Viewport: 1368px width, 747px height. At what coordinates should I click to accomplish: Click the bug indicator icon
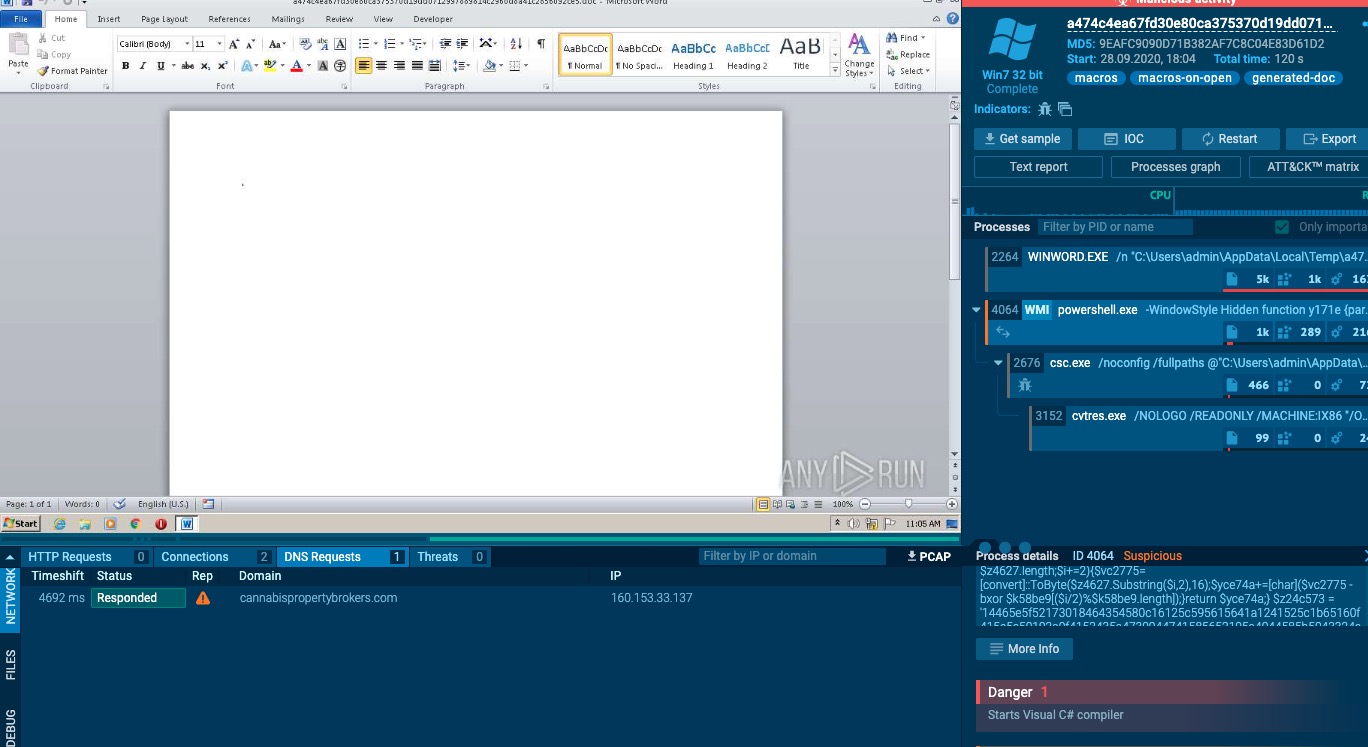tap(1045, 109)
